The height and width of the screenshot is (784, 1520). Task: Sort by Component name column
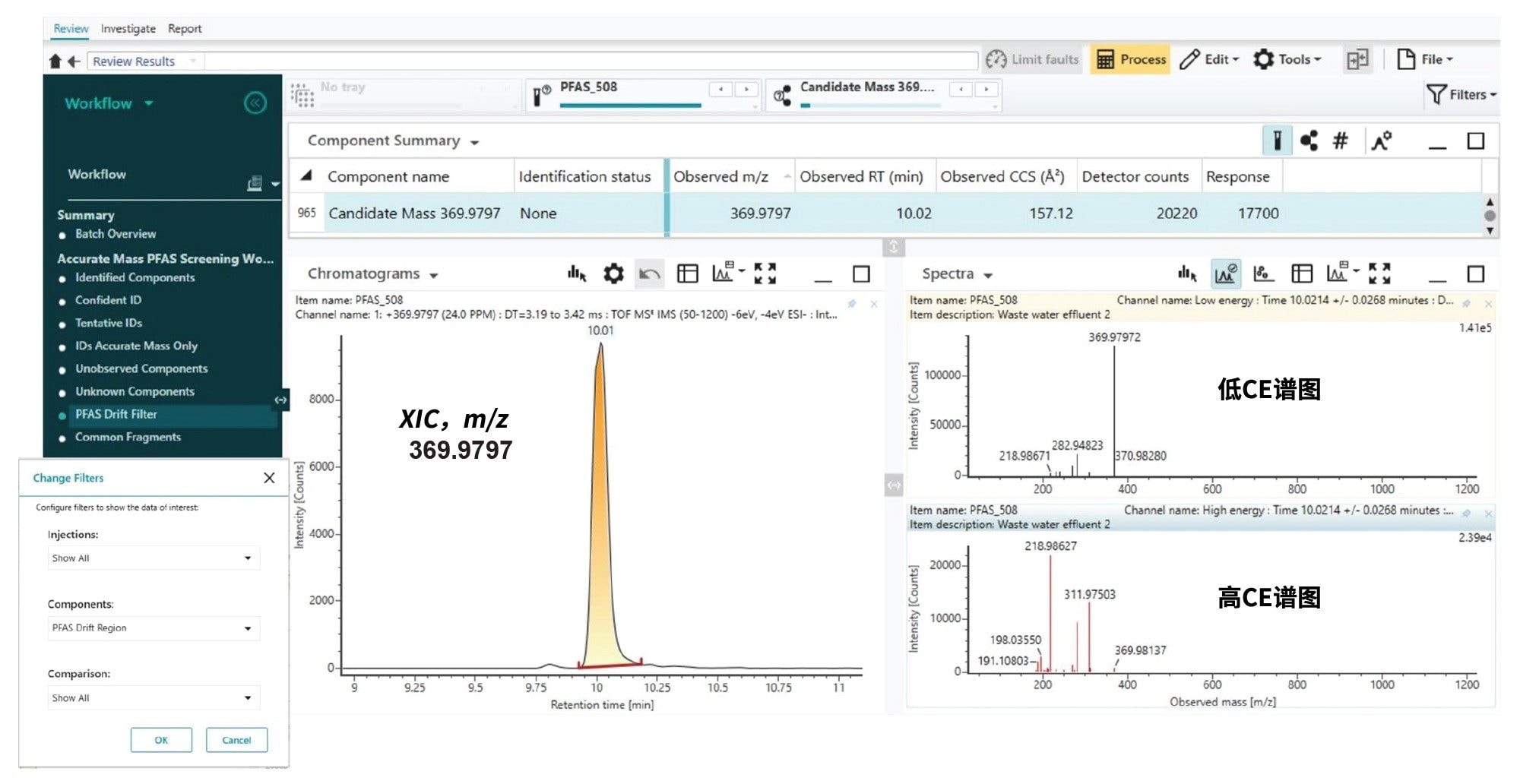388,177
